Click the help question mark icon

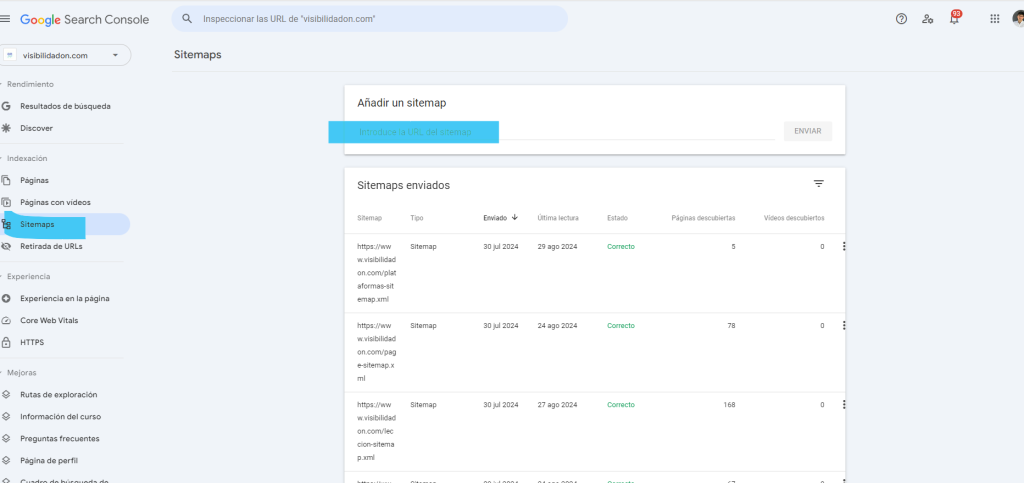pos(901,19)
